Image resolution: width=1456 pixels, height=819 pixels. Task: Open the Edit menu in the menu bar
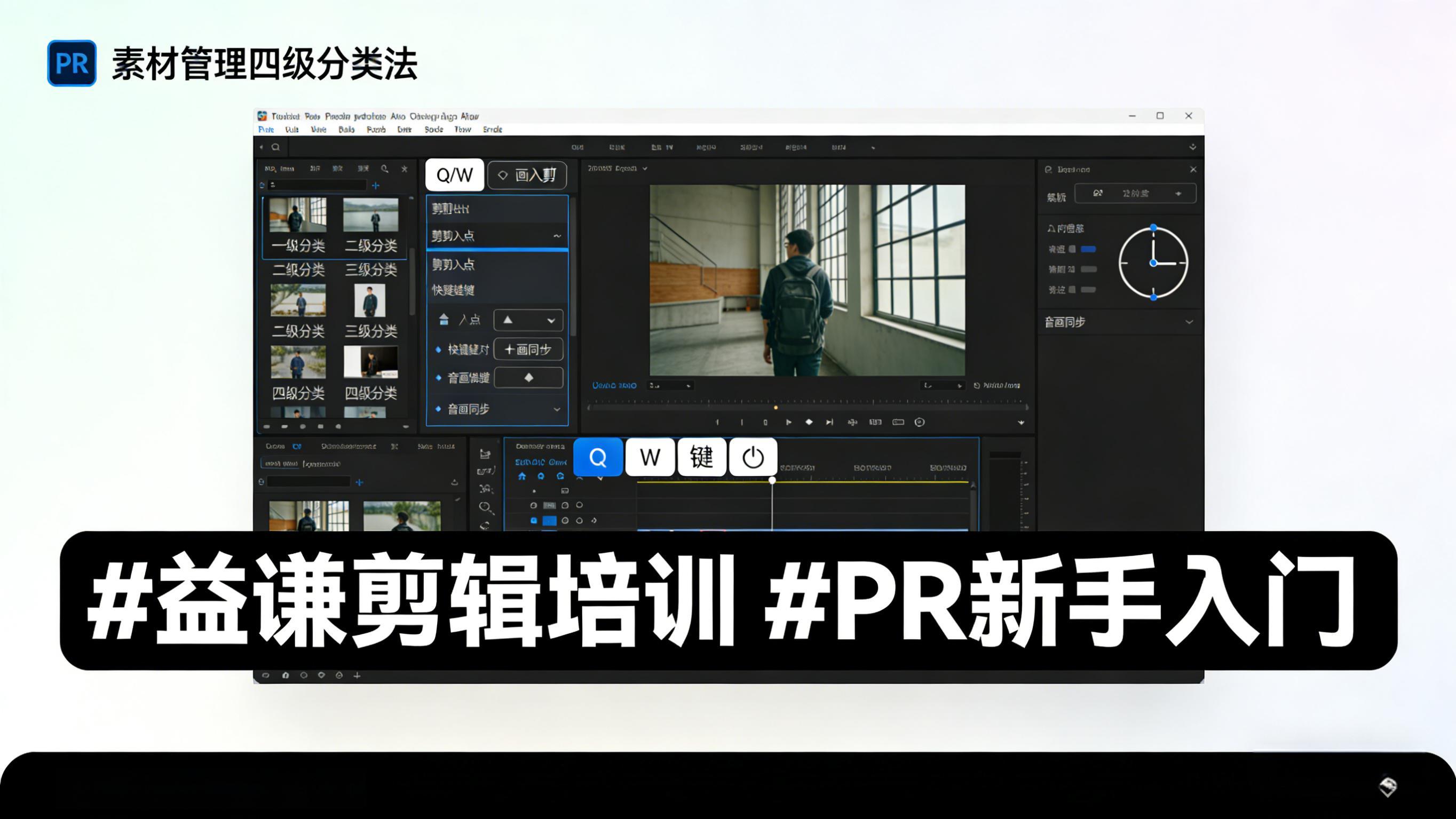pyautogui.click(x=291, y=130)
